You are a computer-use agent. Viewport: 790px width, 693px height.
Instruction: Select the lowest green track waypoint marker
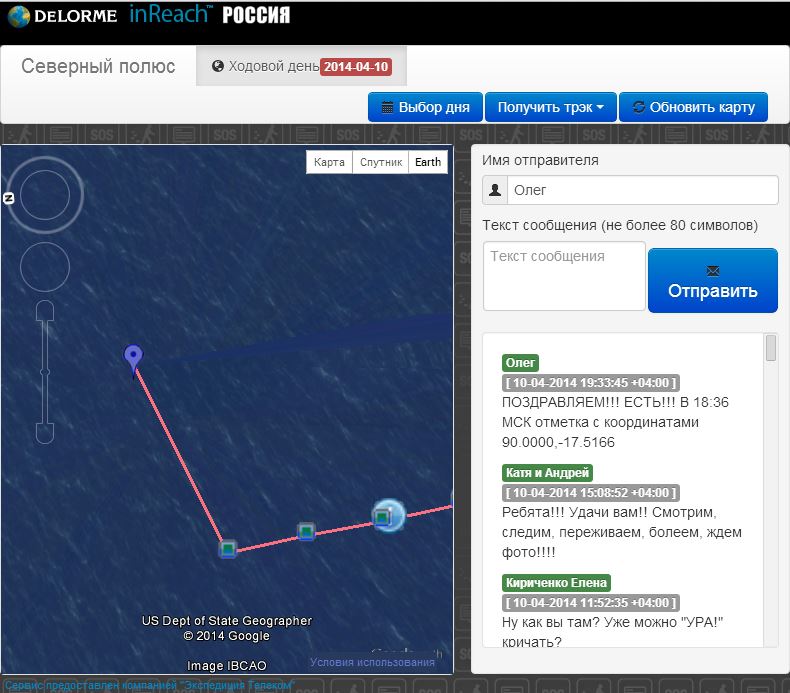click(228, 548)
